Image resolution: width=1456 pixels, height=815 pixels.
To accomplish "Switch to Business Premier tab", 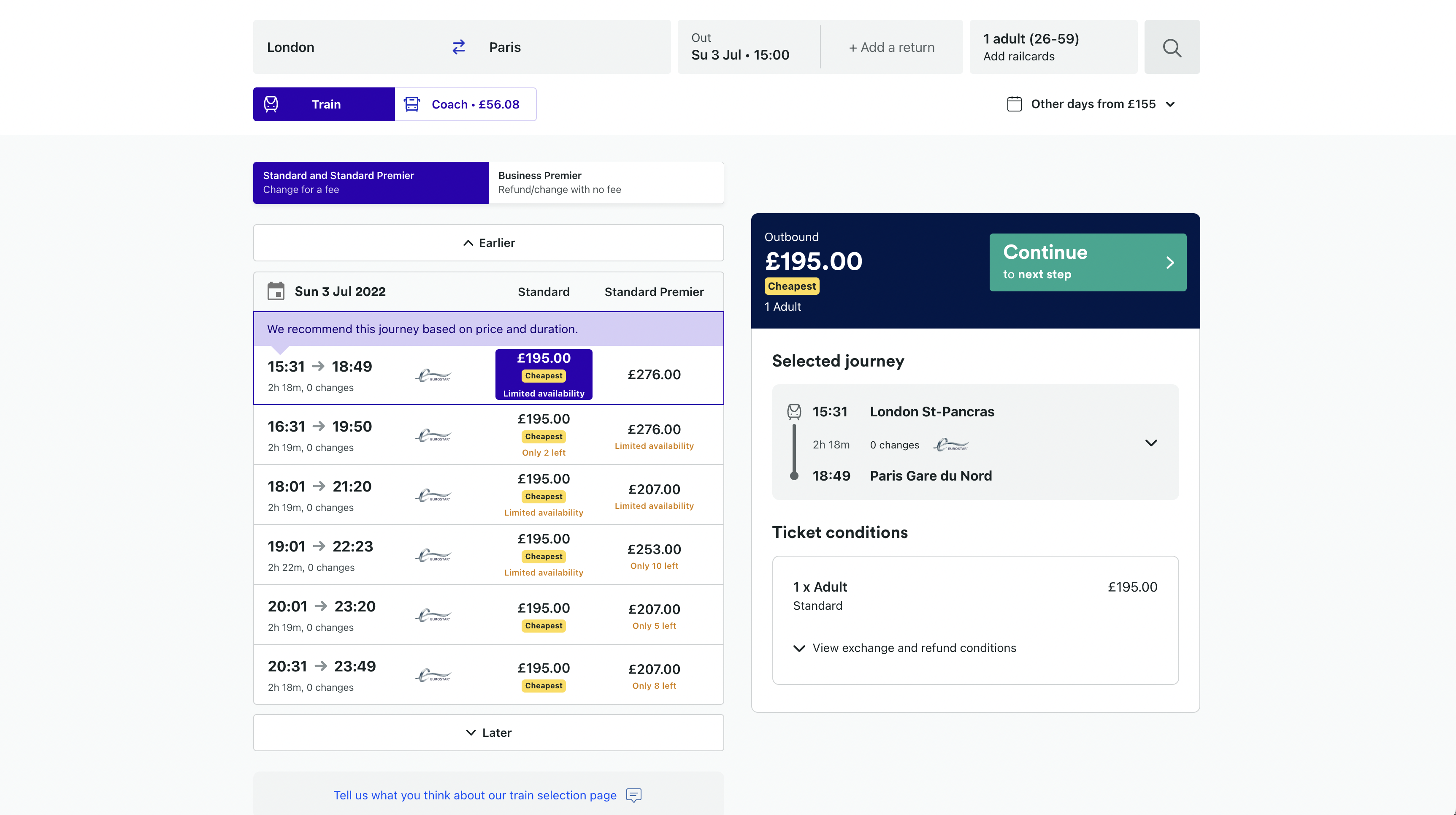I will [x=606, y=183].
